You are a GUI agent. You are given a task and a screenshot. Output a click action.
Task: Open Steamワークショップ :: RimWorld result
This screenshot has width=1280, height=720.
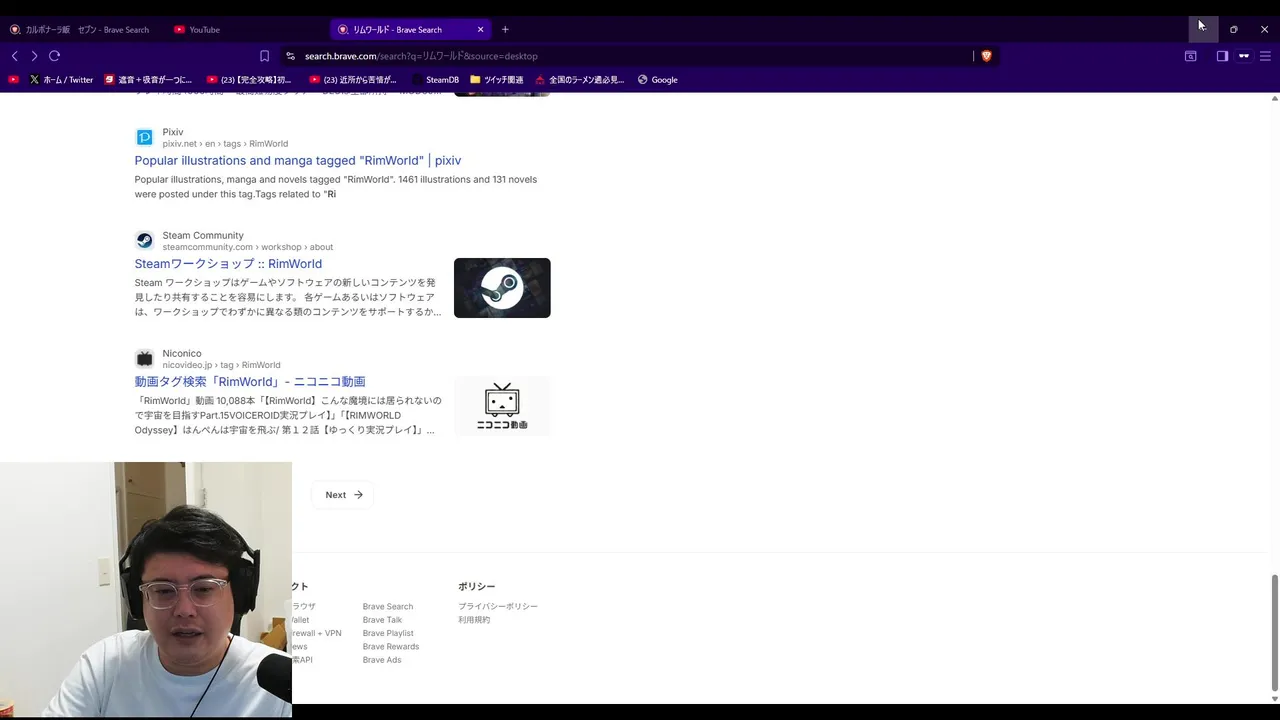click(x=228, y=264)
